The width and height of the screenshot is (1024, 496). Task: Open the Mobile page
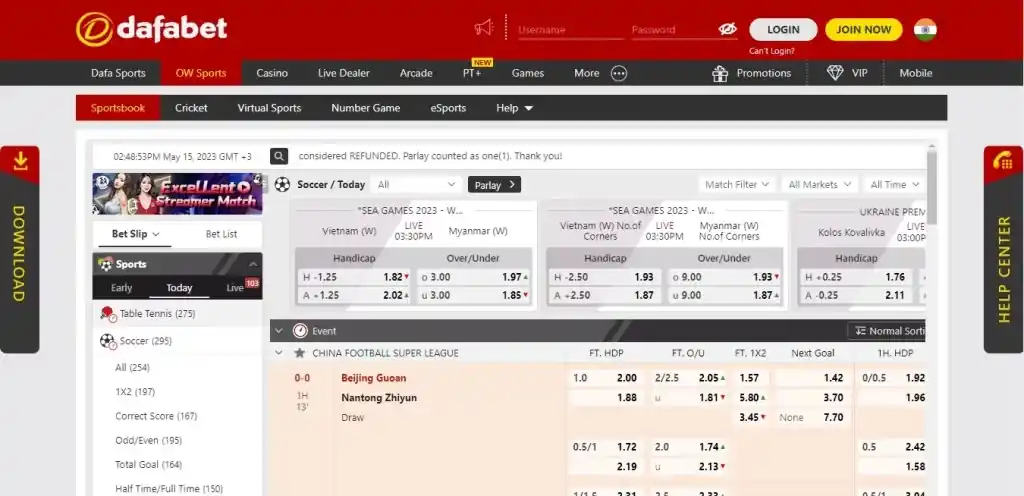pos(916,73)
